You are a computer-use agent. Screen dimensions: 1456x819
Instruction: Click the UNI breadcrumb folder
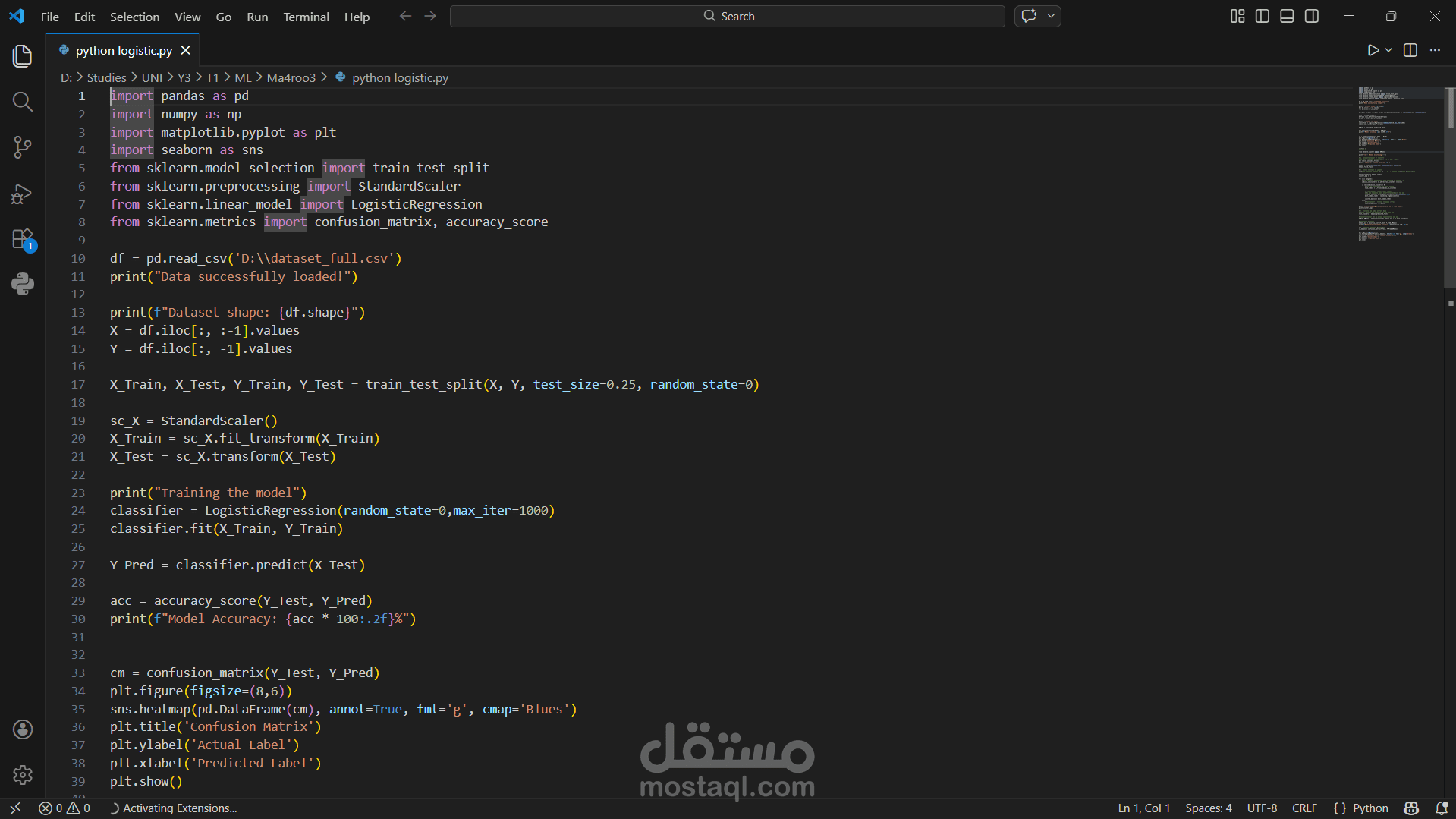coord(152,77)
